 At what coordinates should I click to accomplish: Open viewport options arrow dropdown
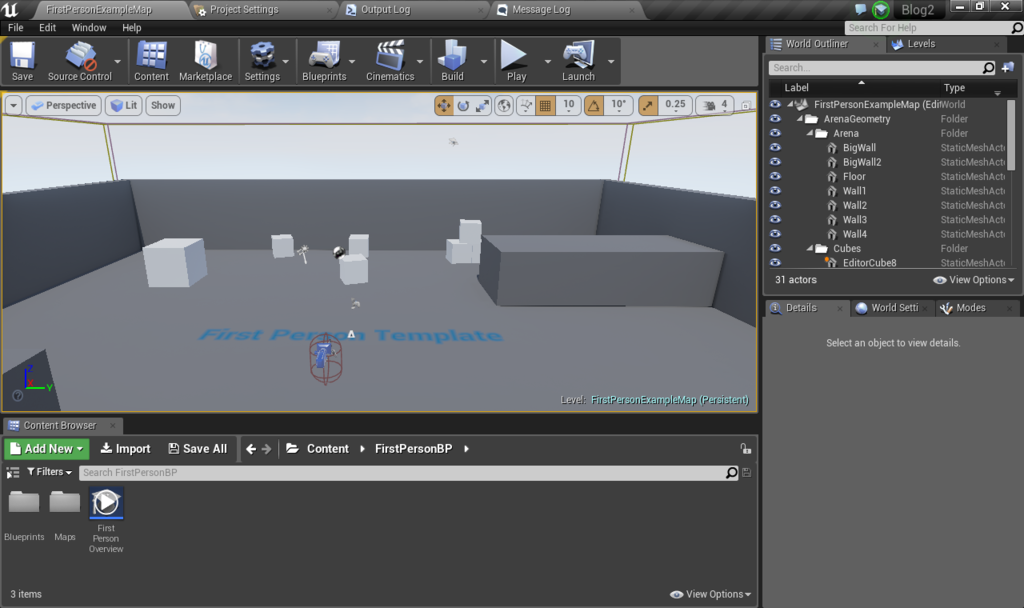pyautogui.click(x=13, y=105)
